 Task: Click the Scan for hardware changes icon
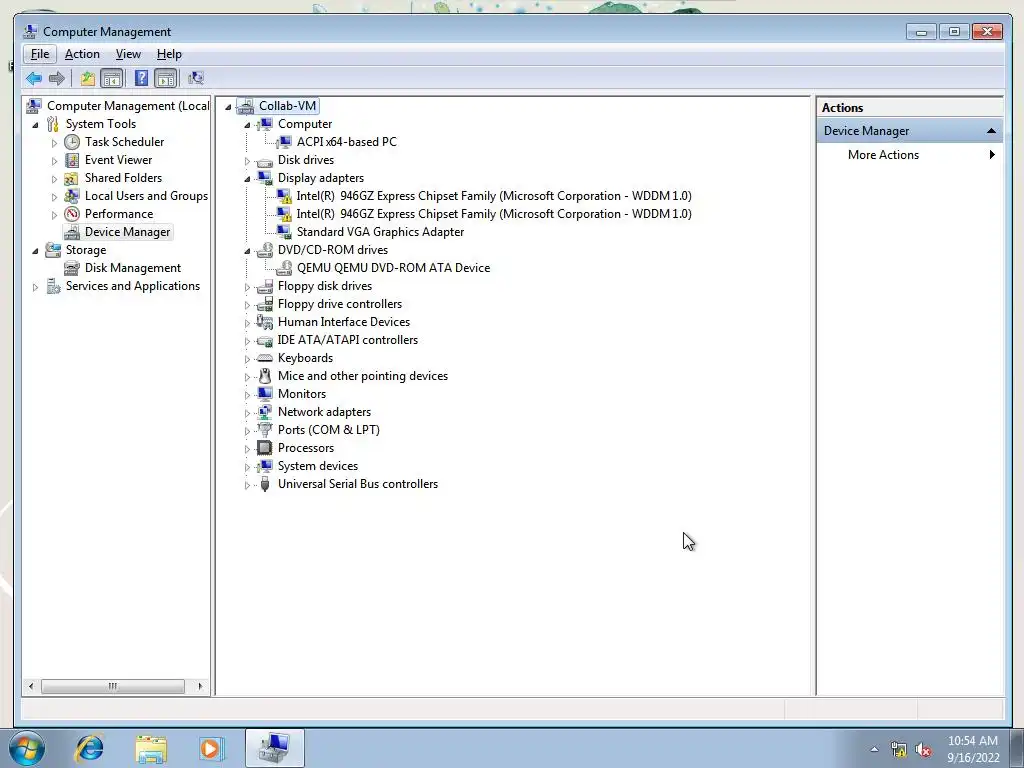pyautogui.click(x=196, y=79)
